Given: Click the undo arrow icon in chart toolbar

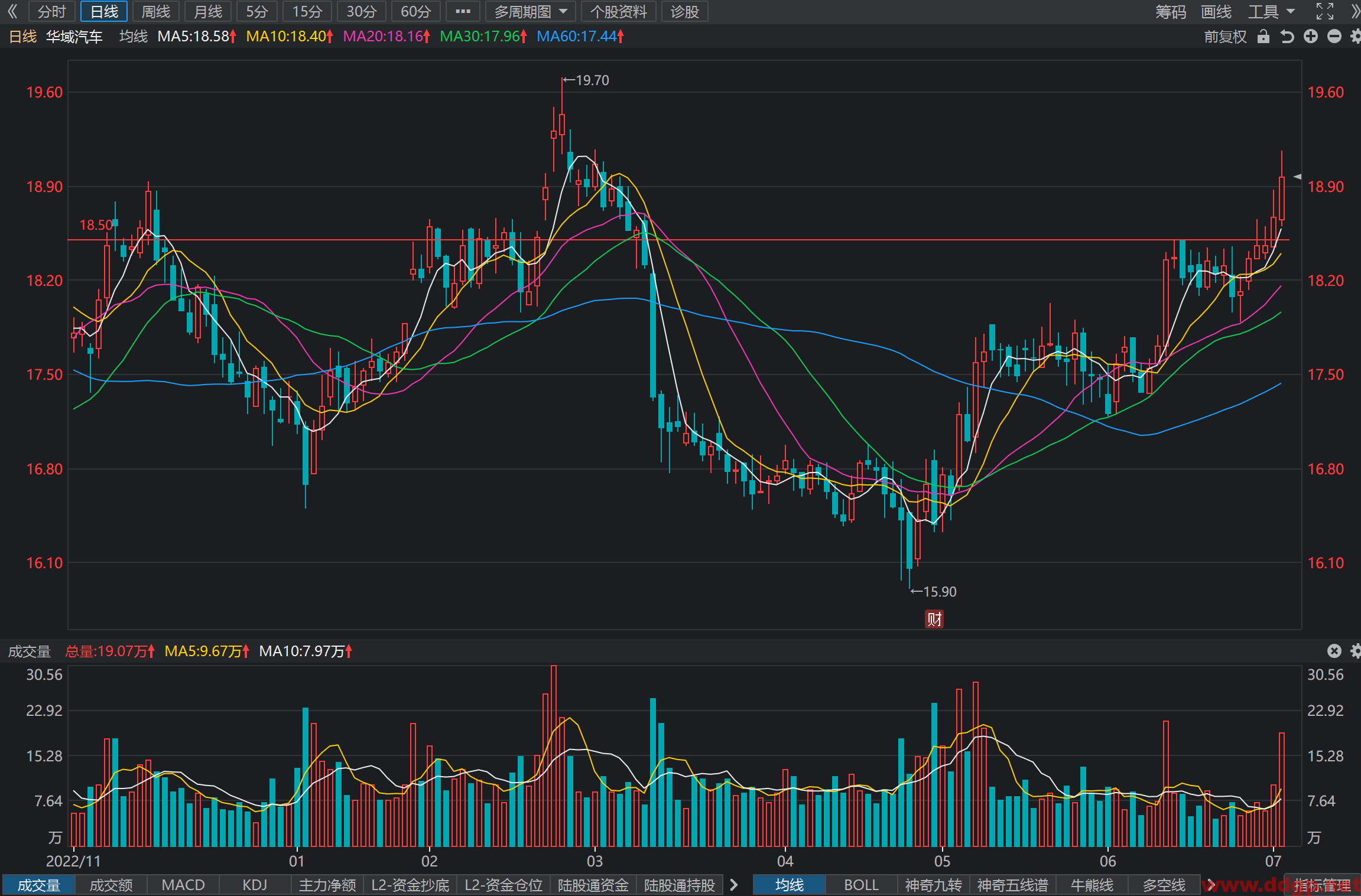Looking at the screenshot, I should [1287, 37].
